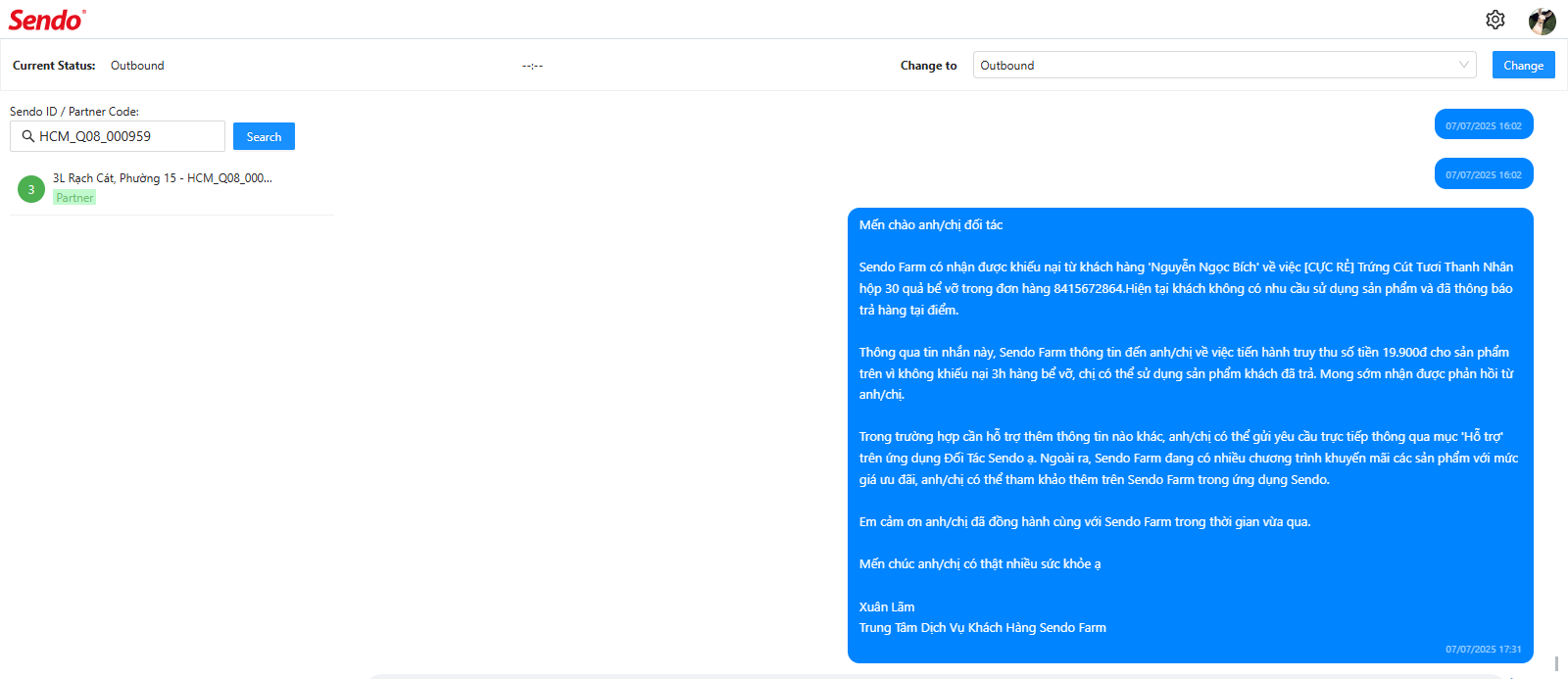Click the 'Mến chúc anh/chị có thật nhiều sức khỏe' line
This screenshot has width=1568, height=679.
tap(980, 564)
